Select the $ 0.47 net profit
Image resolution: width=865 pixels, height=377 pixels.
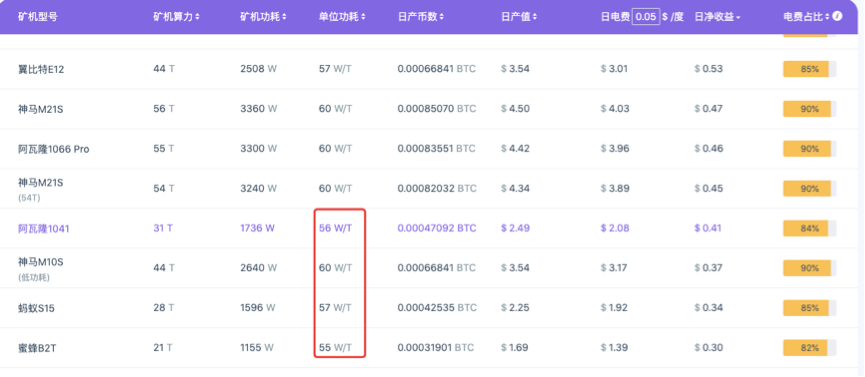708,109
